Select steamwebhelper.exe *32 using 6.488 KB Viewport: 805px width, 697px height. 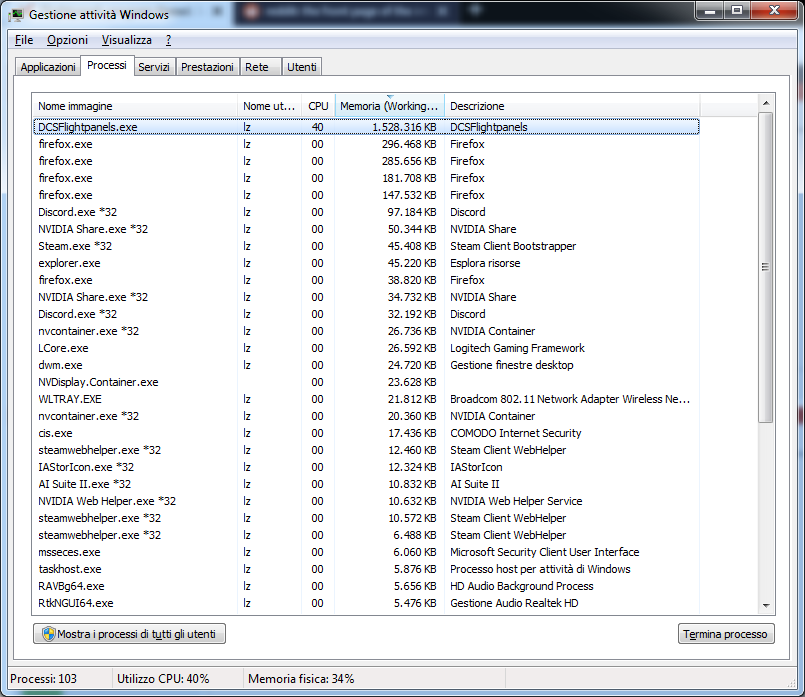point(366,535)
